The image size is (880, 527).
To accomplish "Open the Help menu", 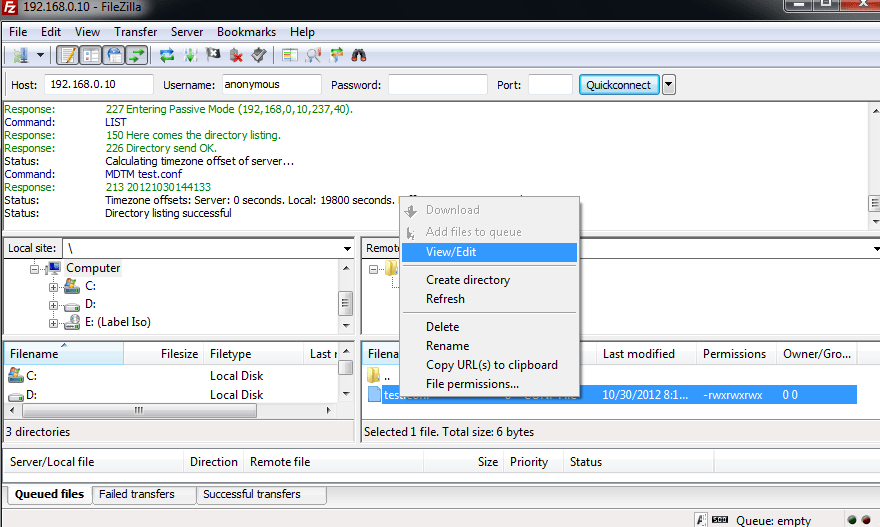I will (x=302, y=32).
